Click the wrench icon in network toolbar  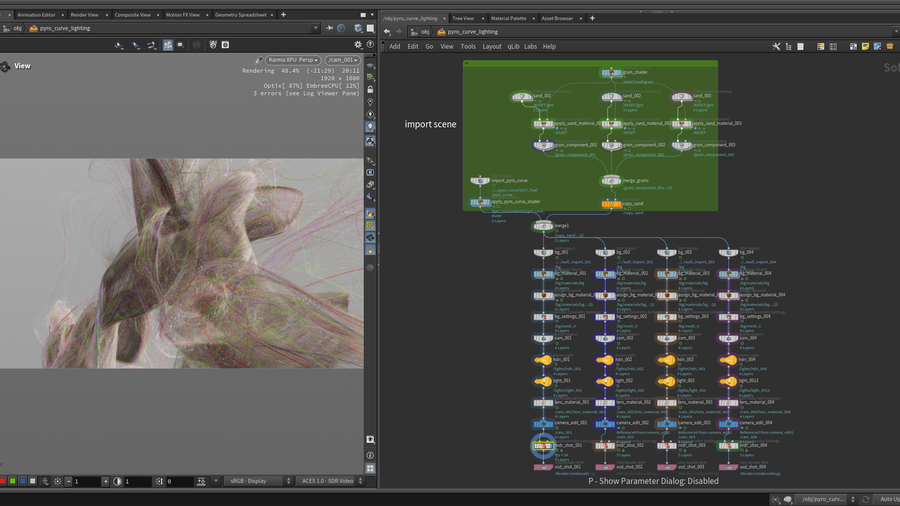[x=777, y=46]
